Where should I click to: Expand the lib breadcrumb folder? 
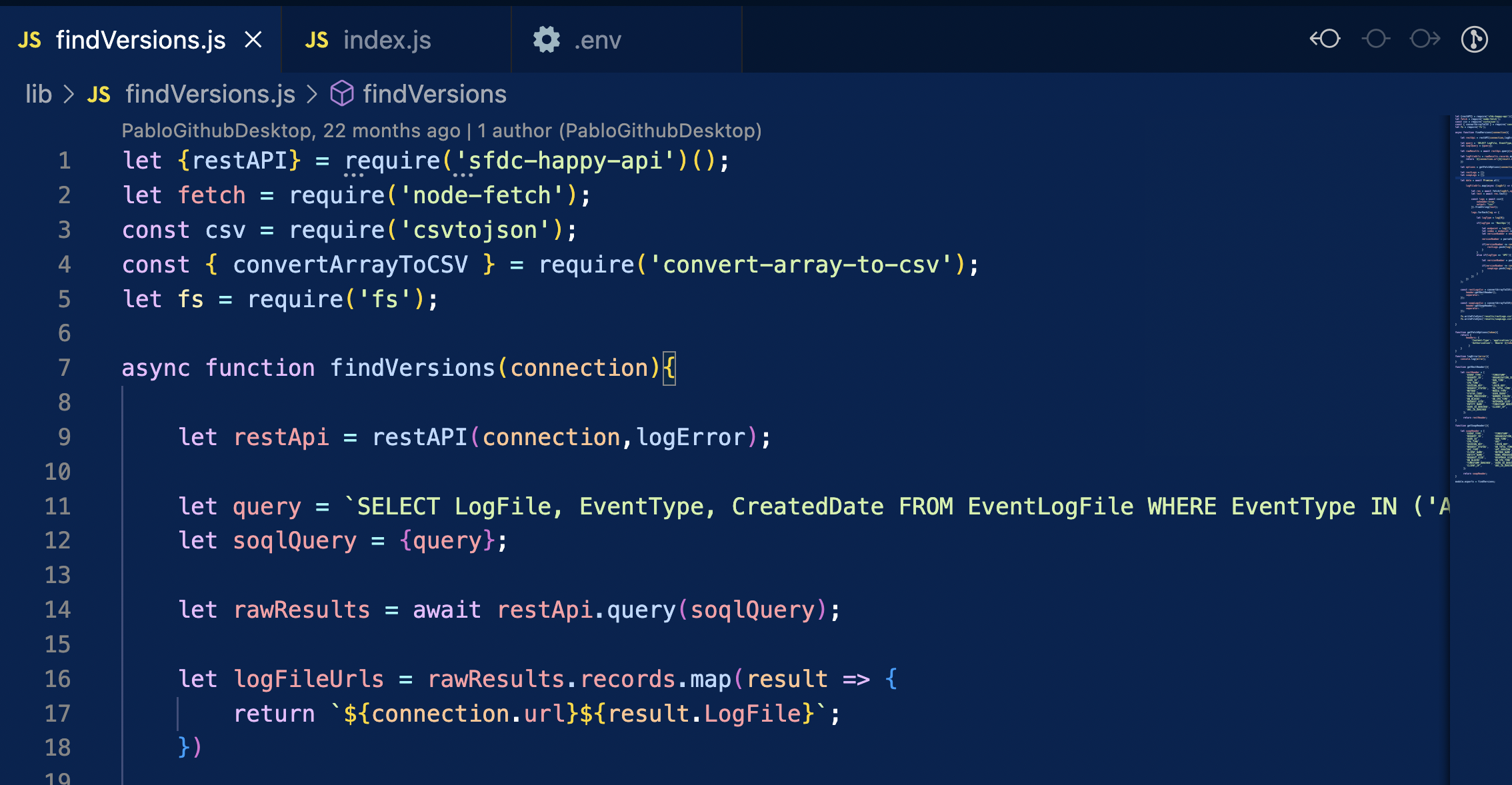click(x=39, y=94)
